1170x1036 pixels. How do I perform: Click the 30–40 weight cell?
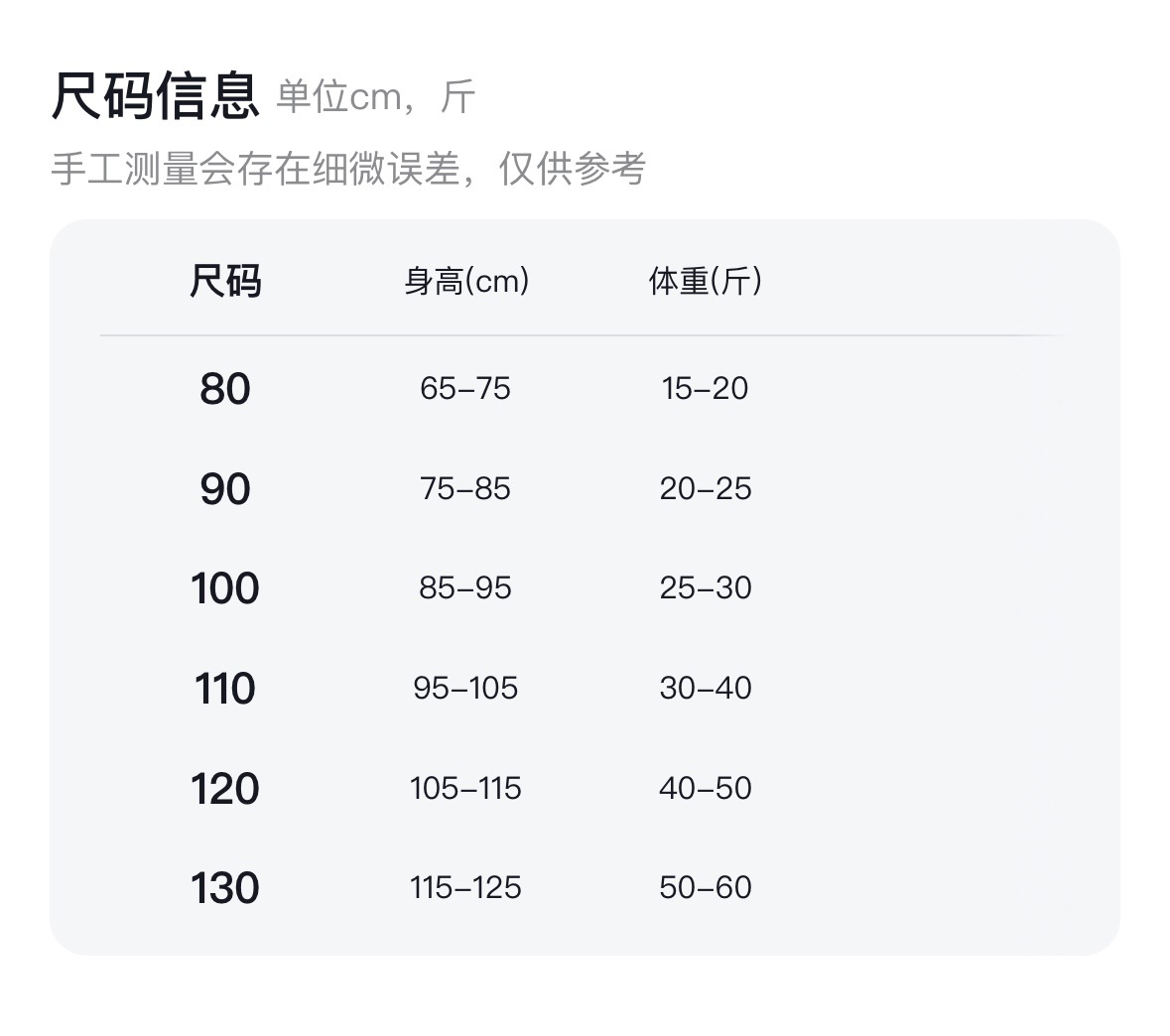click(x=705, y=688)
